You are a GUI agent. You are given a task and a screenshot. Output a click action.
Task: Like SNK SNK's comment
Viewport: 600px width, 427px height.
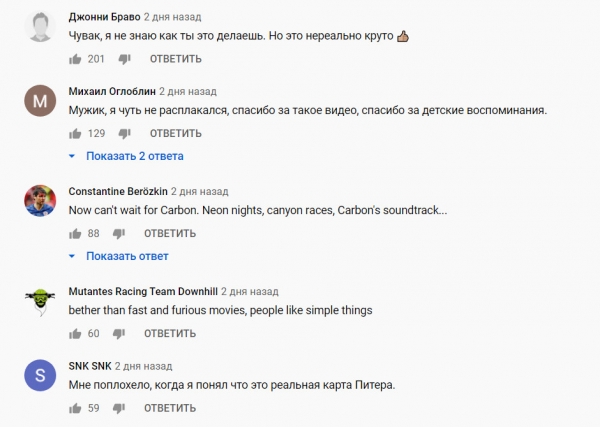coord(75,408)
